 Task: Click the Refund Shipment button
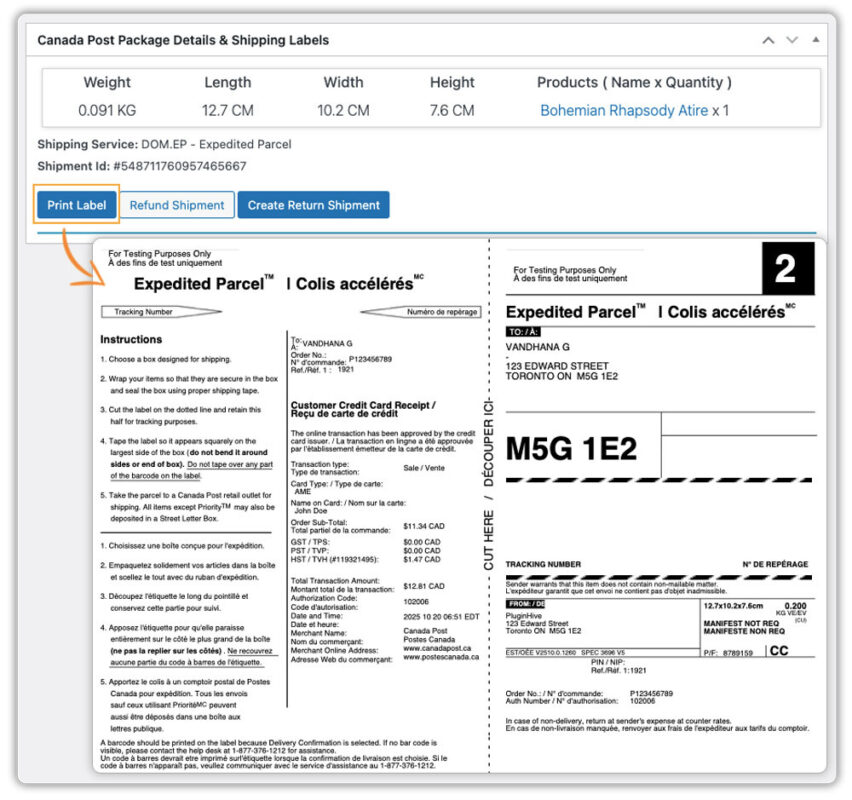[x=177, y=205]
